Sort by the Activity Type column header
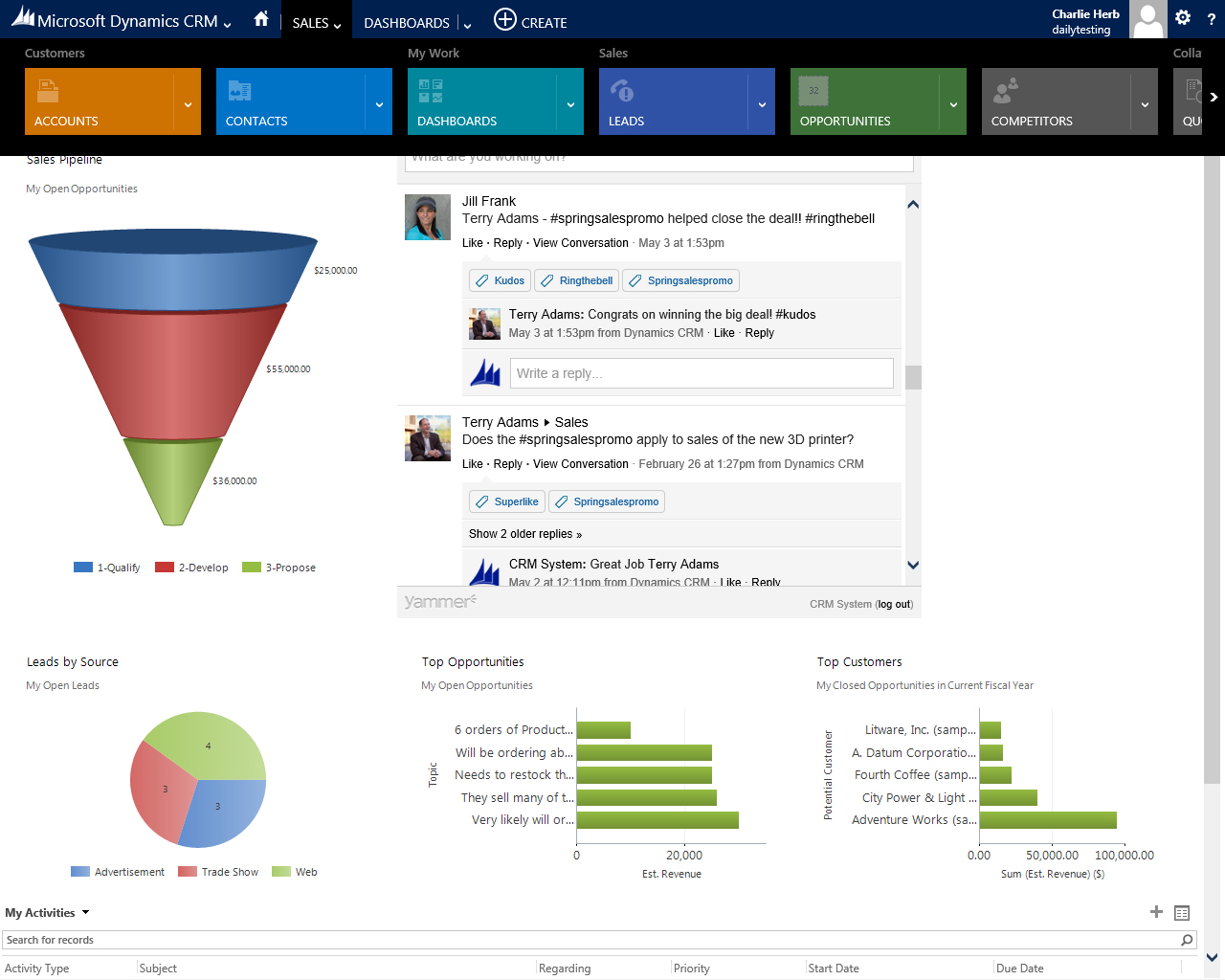This screenshot has width=1225, height=980. tap(37, 969)
